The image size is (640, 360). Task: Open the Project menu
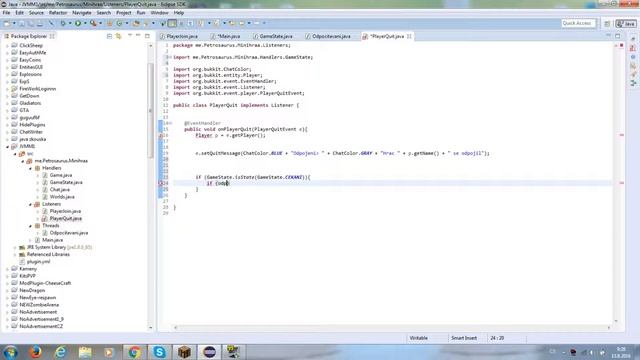tap(124, 13)
